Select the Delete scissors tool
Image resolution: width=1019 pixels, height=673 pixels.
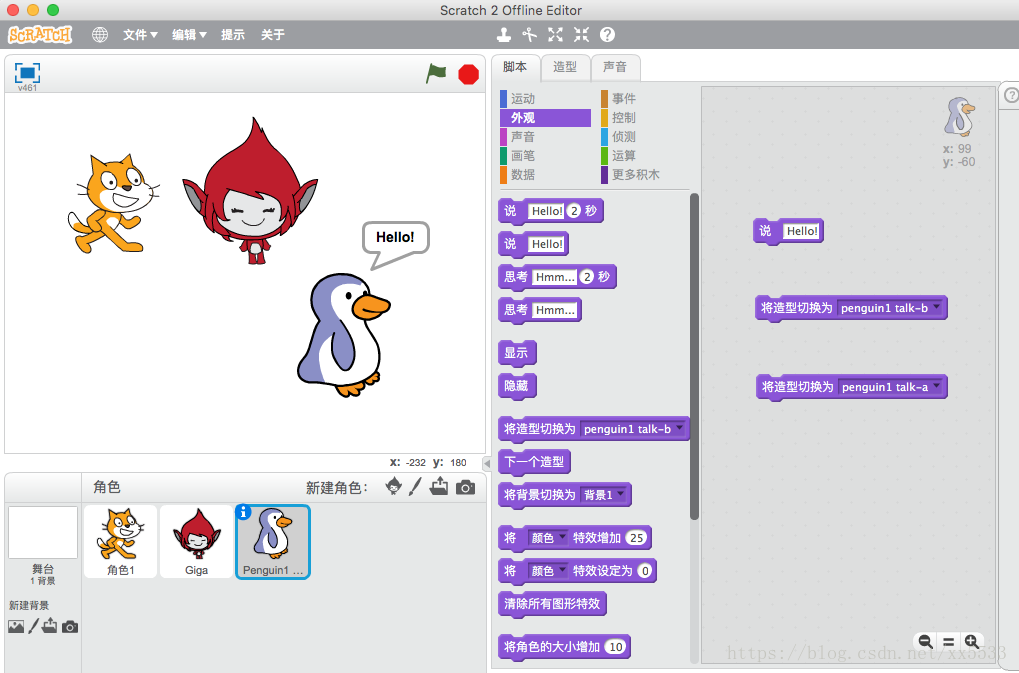(x=530, y=34)
